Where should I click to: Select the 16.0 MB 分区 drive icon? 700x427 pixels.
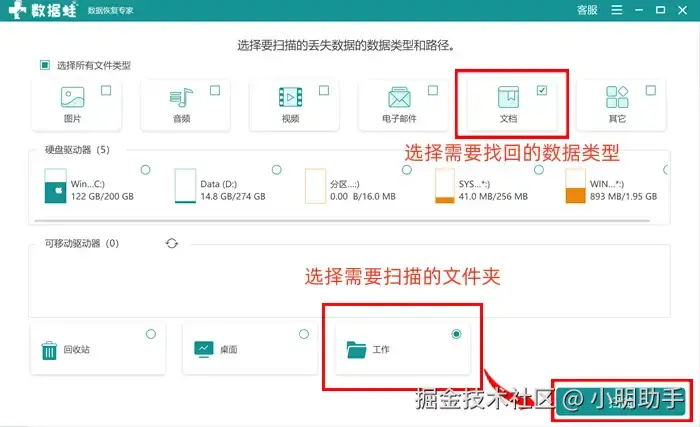coord(315,186)
